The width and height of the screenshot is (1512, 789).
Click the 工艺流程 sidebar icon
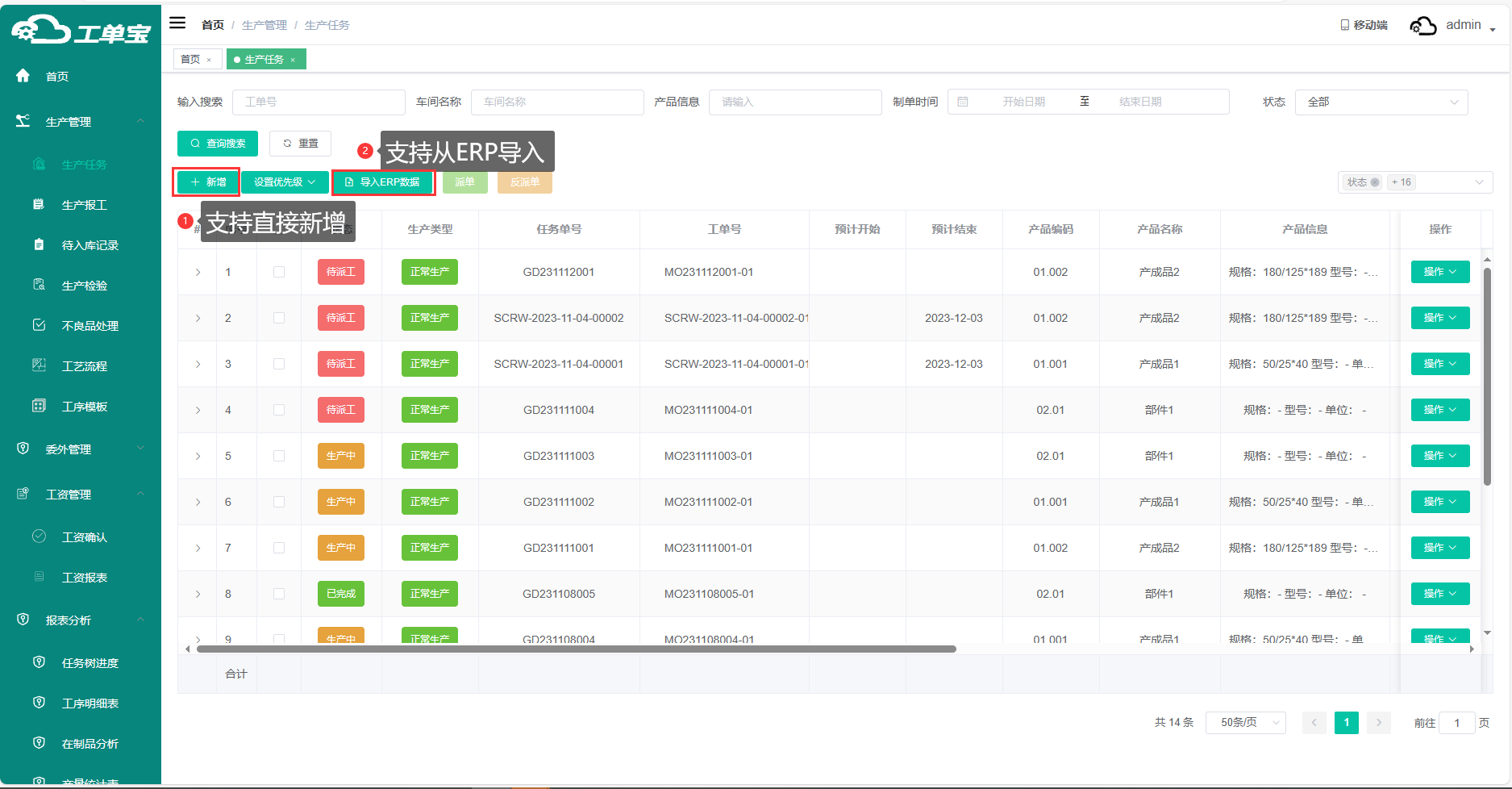[x=39, y=365]
